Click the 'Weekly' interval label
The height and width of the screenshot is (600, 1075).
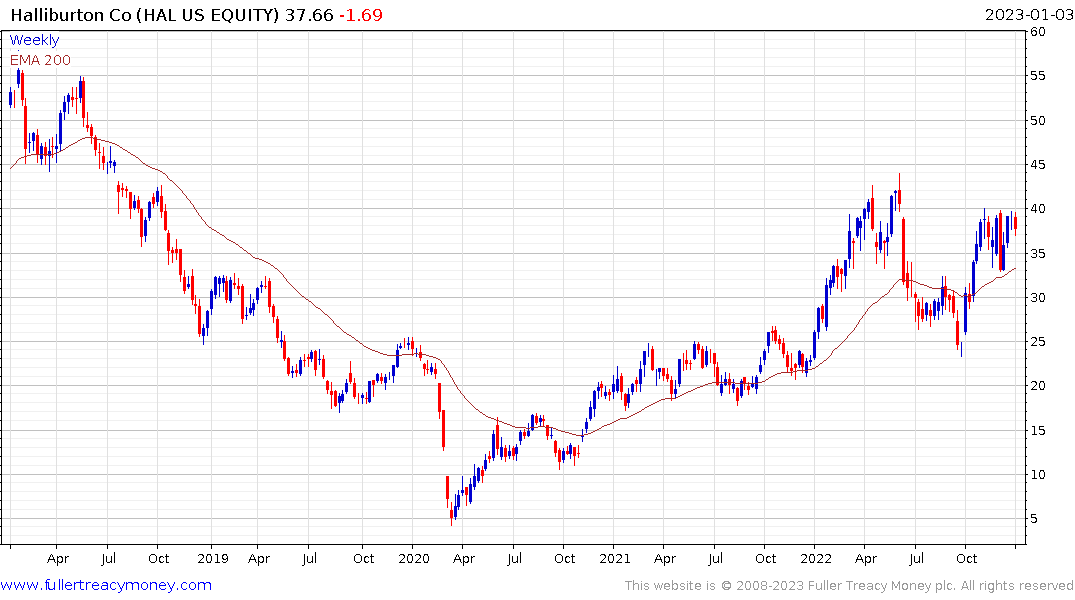pyautogui.click(x=34, y=40)
